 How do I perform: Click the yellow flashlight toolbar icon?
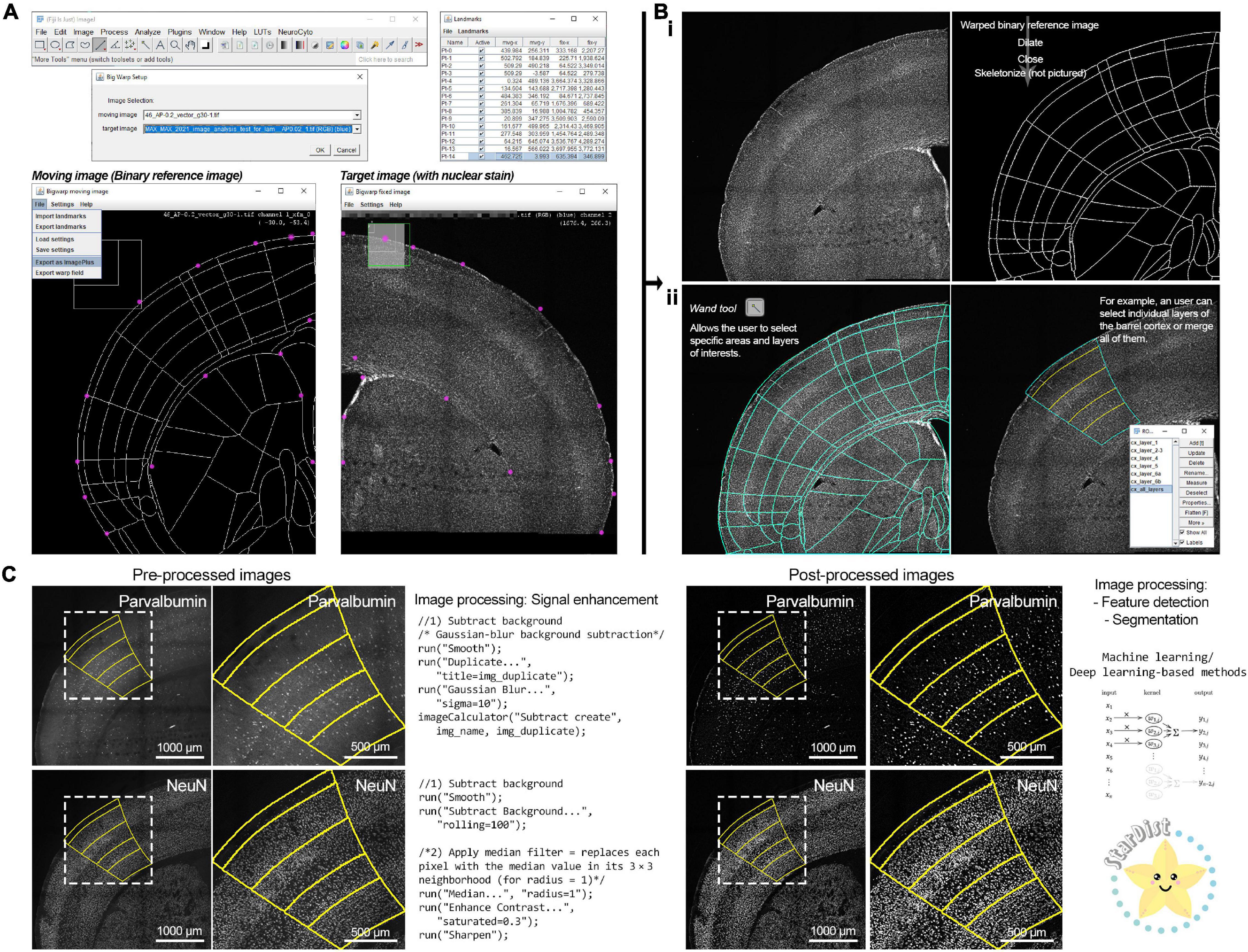click(374, 45)
